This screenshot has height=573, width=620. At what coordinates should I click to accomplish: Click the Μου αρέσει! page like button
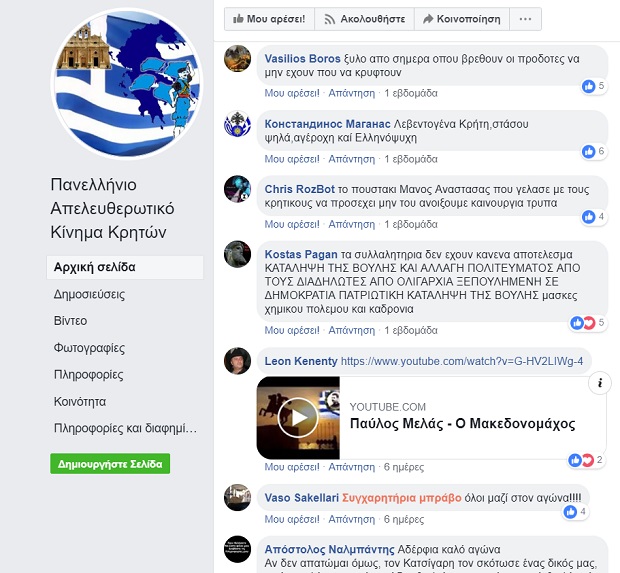[269, 19]
